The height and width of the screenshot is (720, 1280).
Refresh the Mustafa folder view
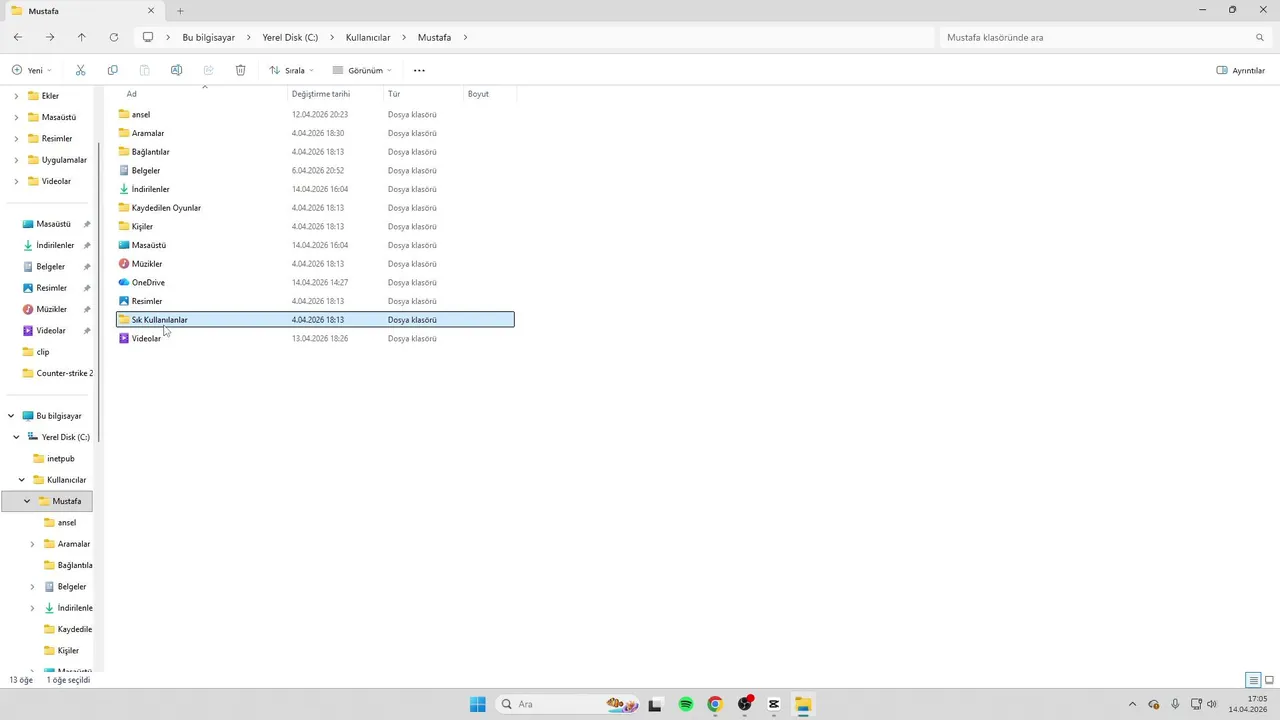114,37
